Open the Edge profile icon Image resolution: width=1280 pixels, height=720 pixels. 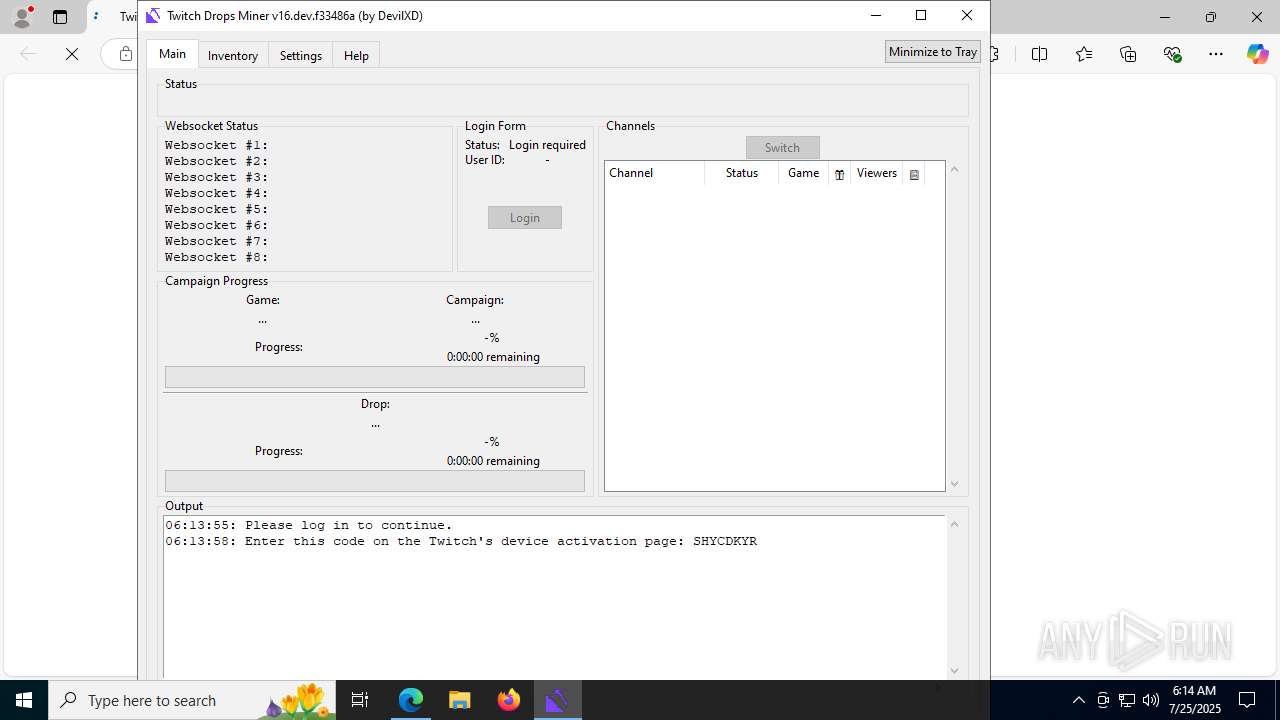[22, 17]
